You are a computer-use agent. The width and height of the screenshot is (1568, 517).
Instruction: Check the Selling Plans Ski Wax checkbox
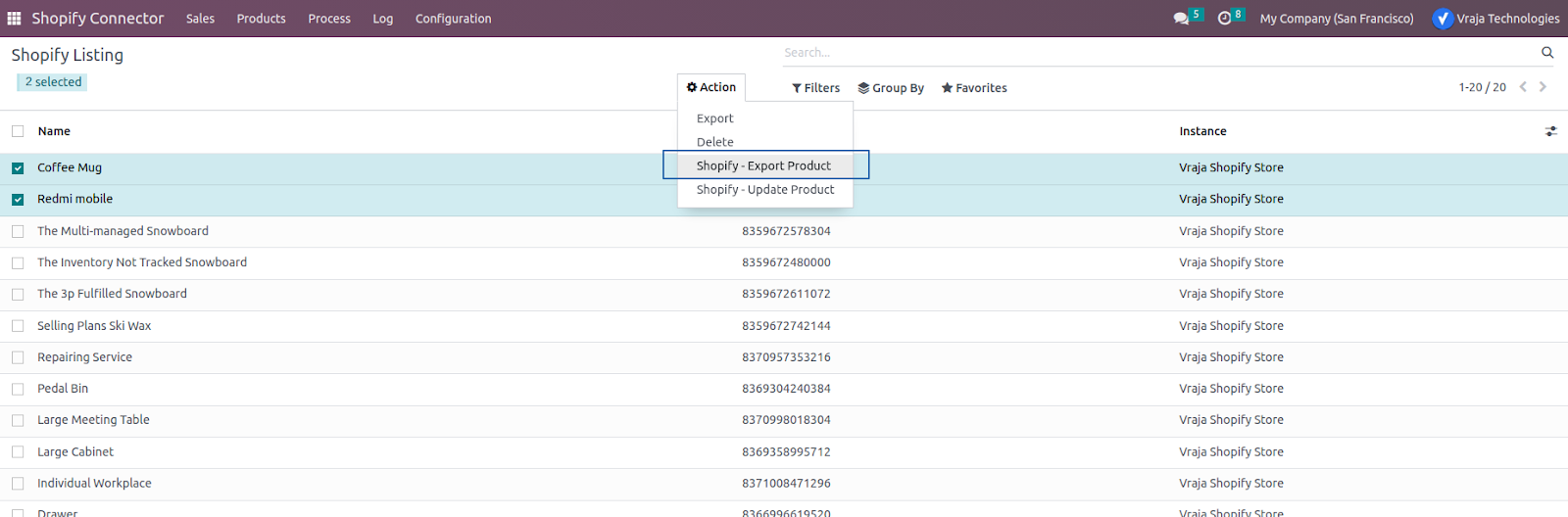[x=18, y=326]
